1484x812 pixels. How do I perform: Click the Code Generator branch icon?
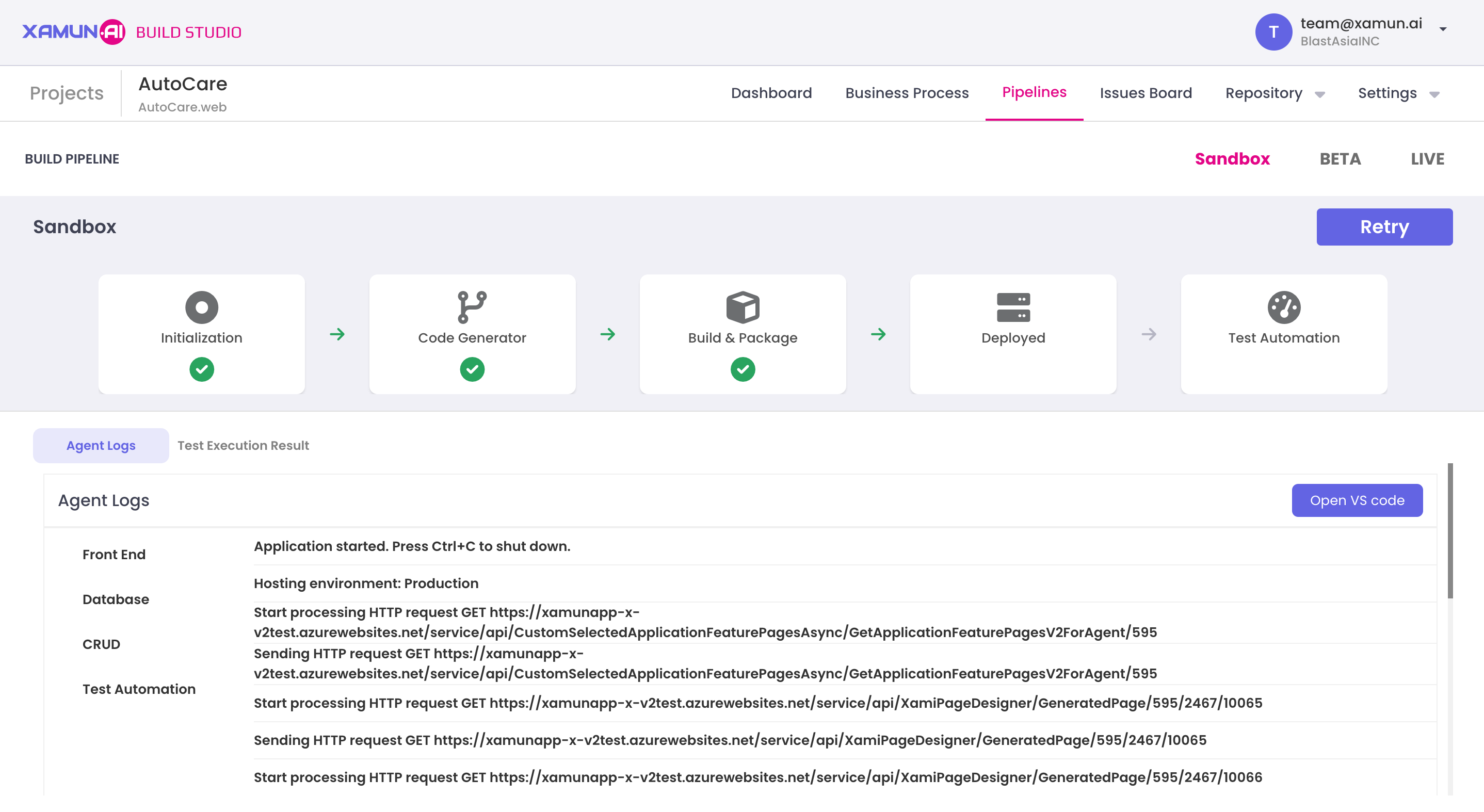tap(472, 307)
